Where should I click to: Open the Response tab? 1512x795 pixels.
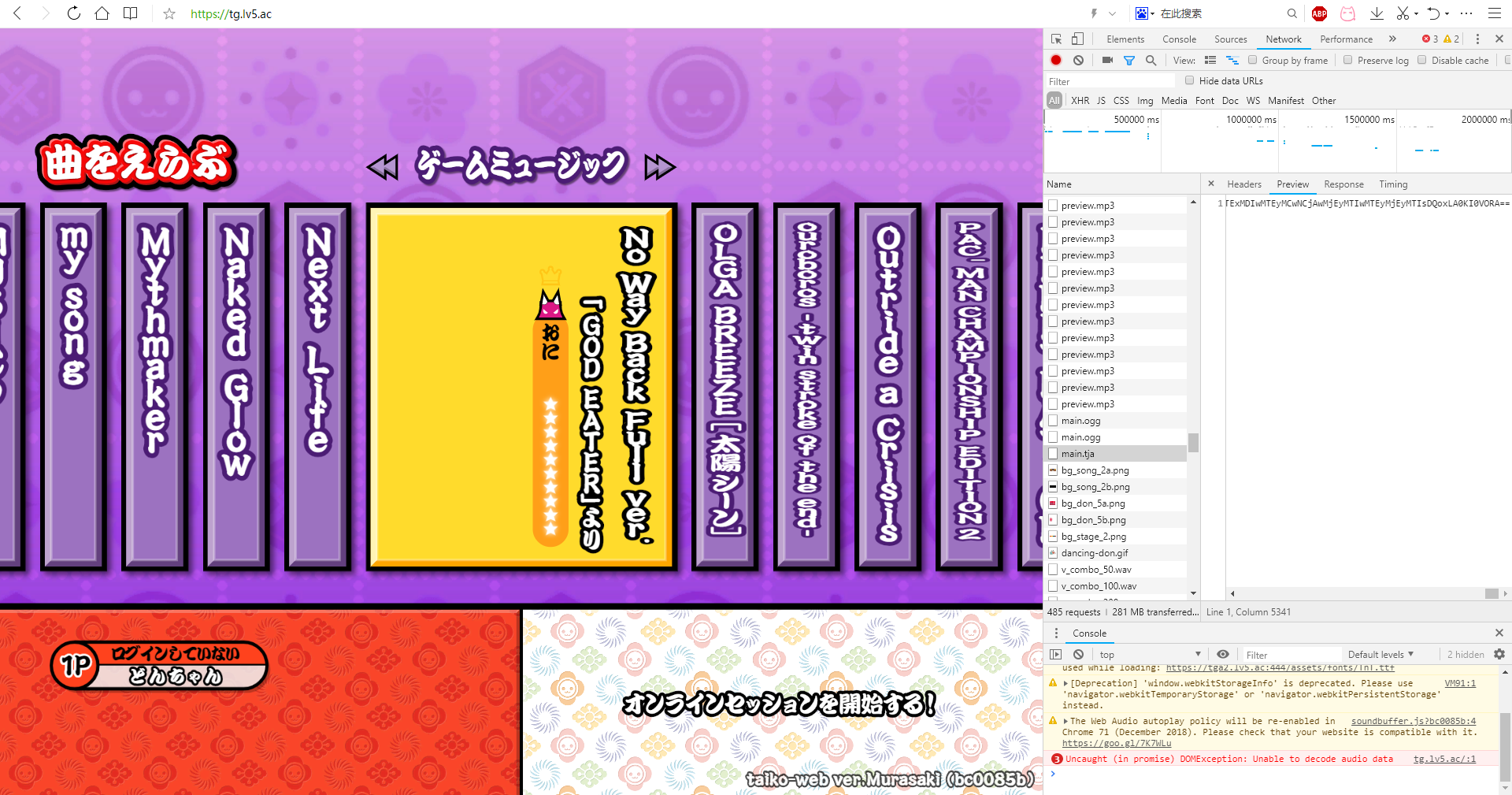click(x=1343, y=184)
